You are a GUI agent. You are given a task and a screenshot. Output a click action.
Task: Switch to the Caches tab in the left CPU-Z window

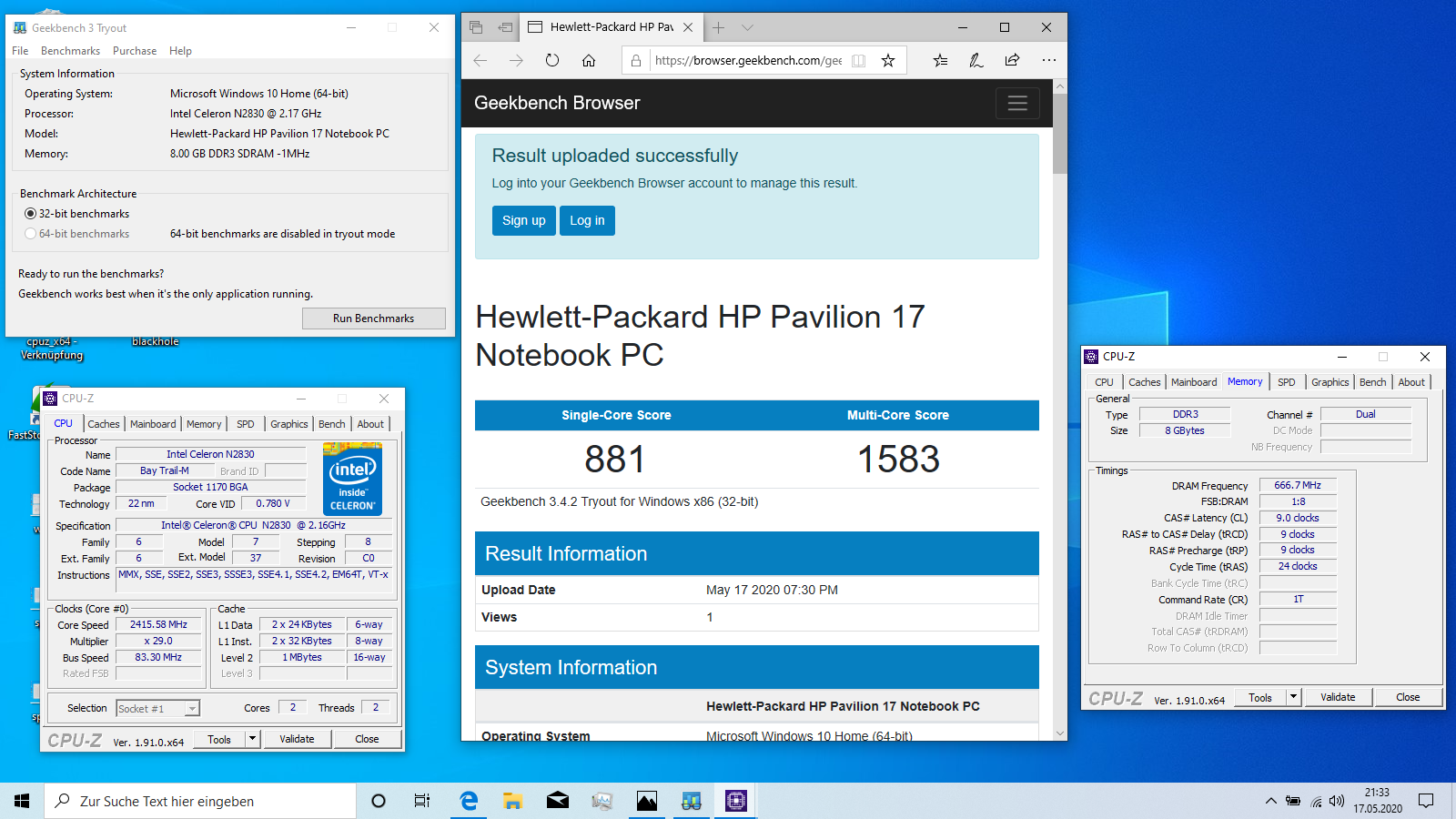click(104, 424)
